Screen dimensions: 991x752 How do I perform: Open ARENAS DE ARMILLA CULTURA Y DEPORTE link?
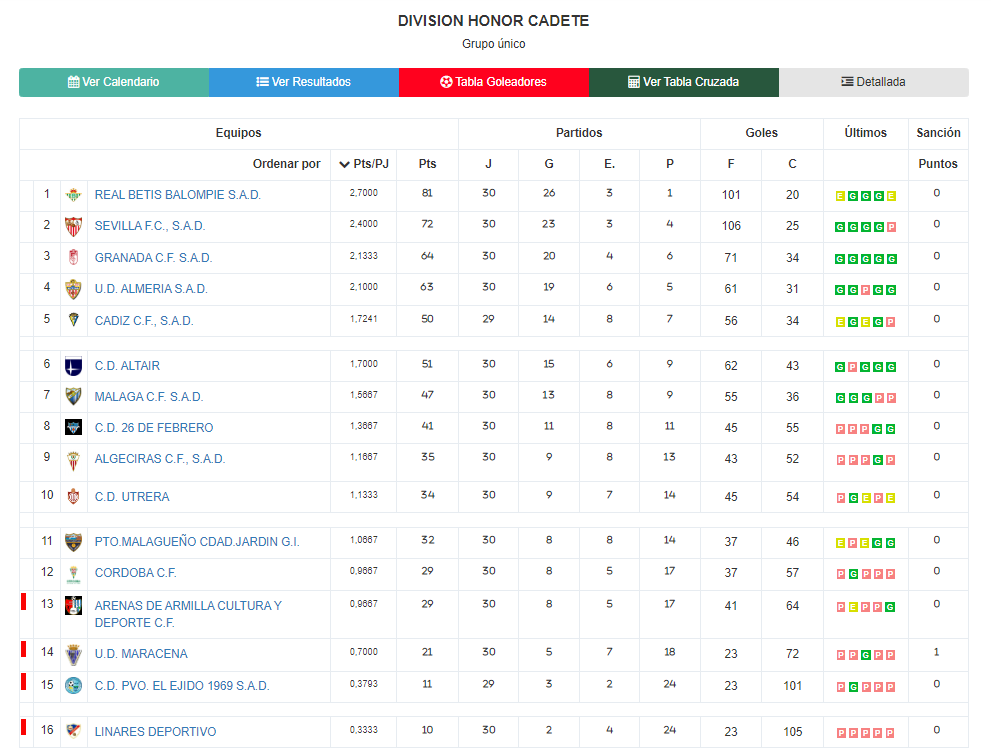coord(188,614)
